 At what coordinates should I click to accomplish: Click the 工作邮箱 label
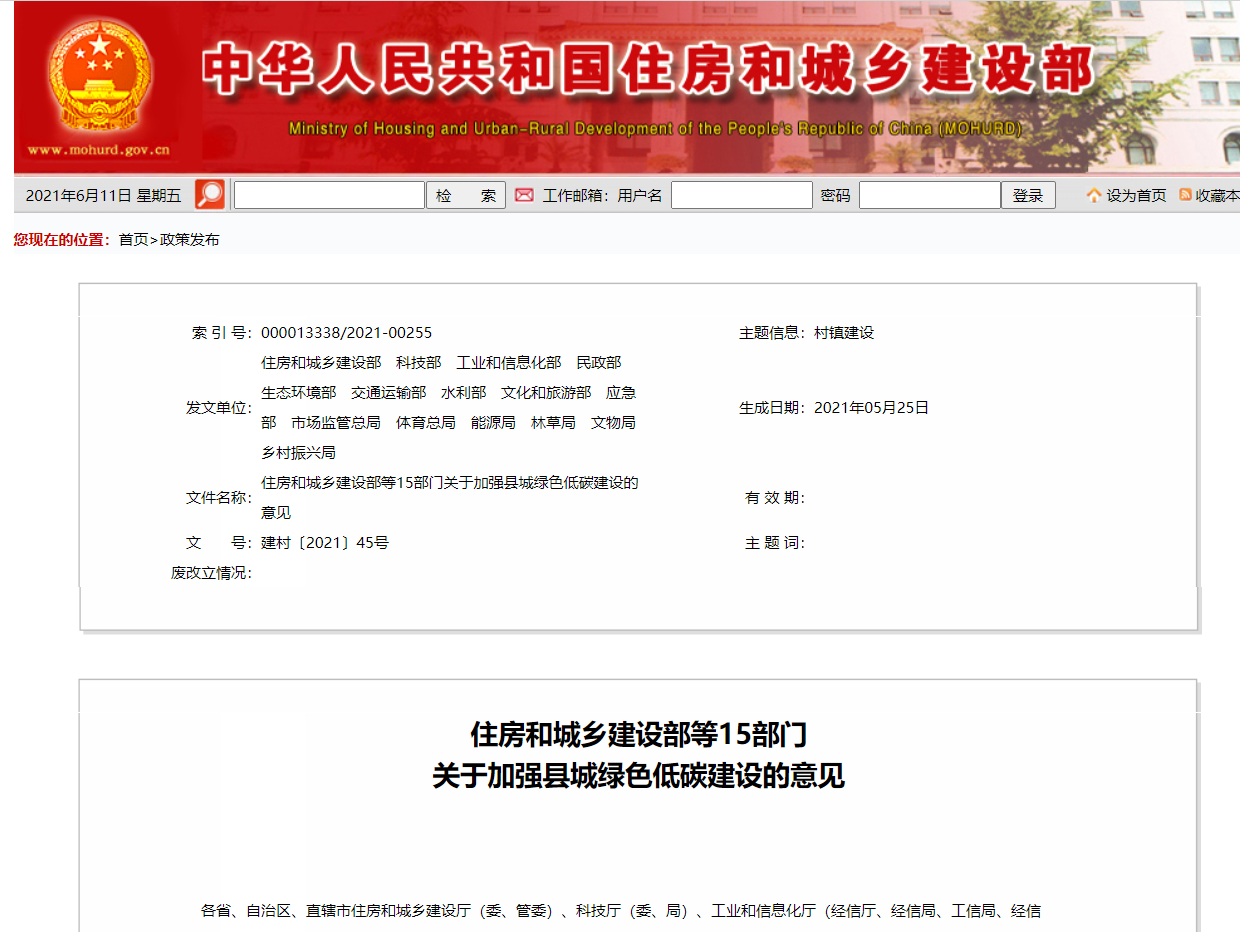576,196
